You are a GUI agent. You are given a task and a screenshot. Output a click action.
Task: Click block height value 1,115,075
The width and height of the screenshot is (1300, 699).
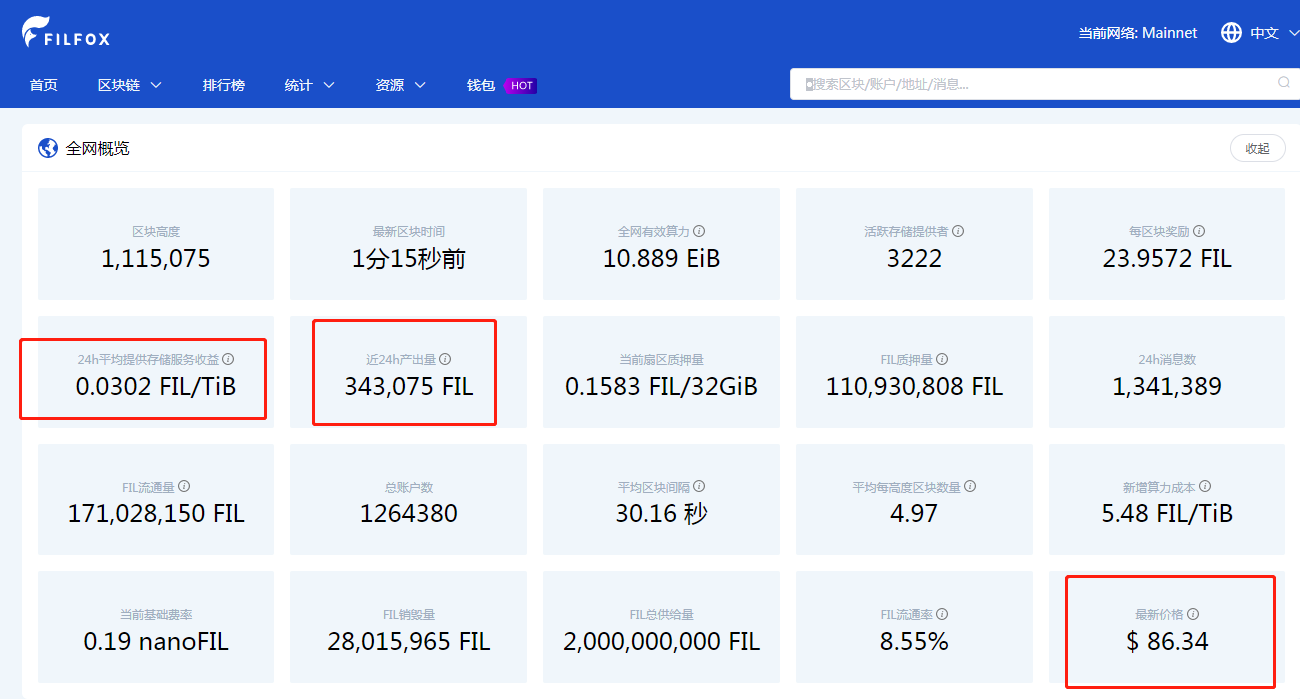point(156,259)
